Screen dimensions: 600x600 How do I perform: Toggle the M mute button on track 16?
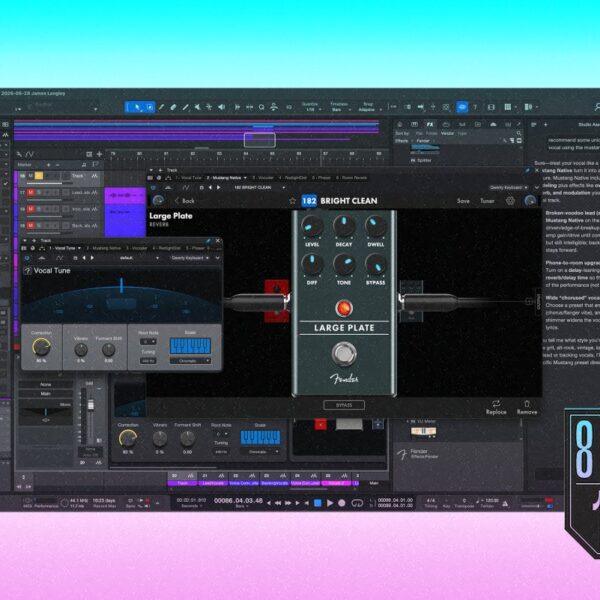(31, 176)
